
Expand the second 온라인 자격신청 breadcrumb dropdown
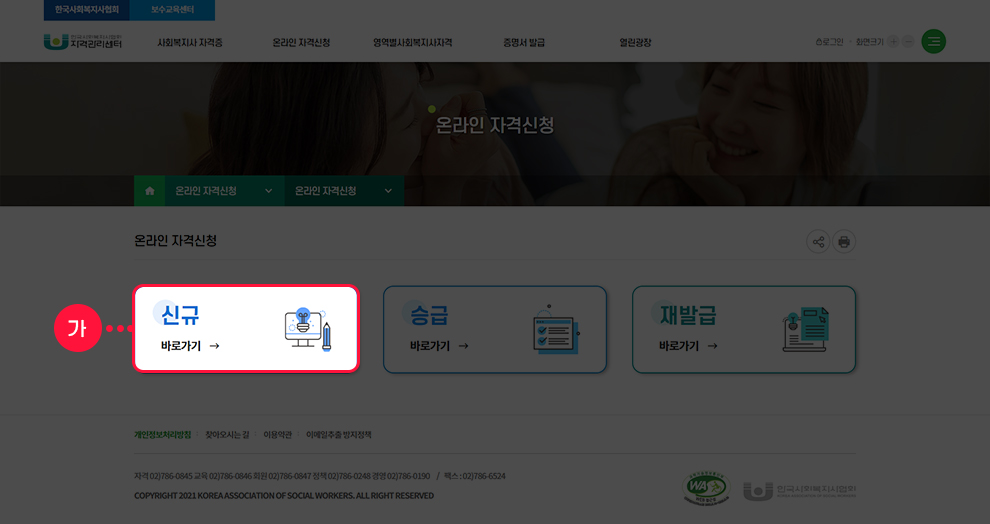387,191
